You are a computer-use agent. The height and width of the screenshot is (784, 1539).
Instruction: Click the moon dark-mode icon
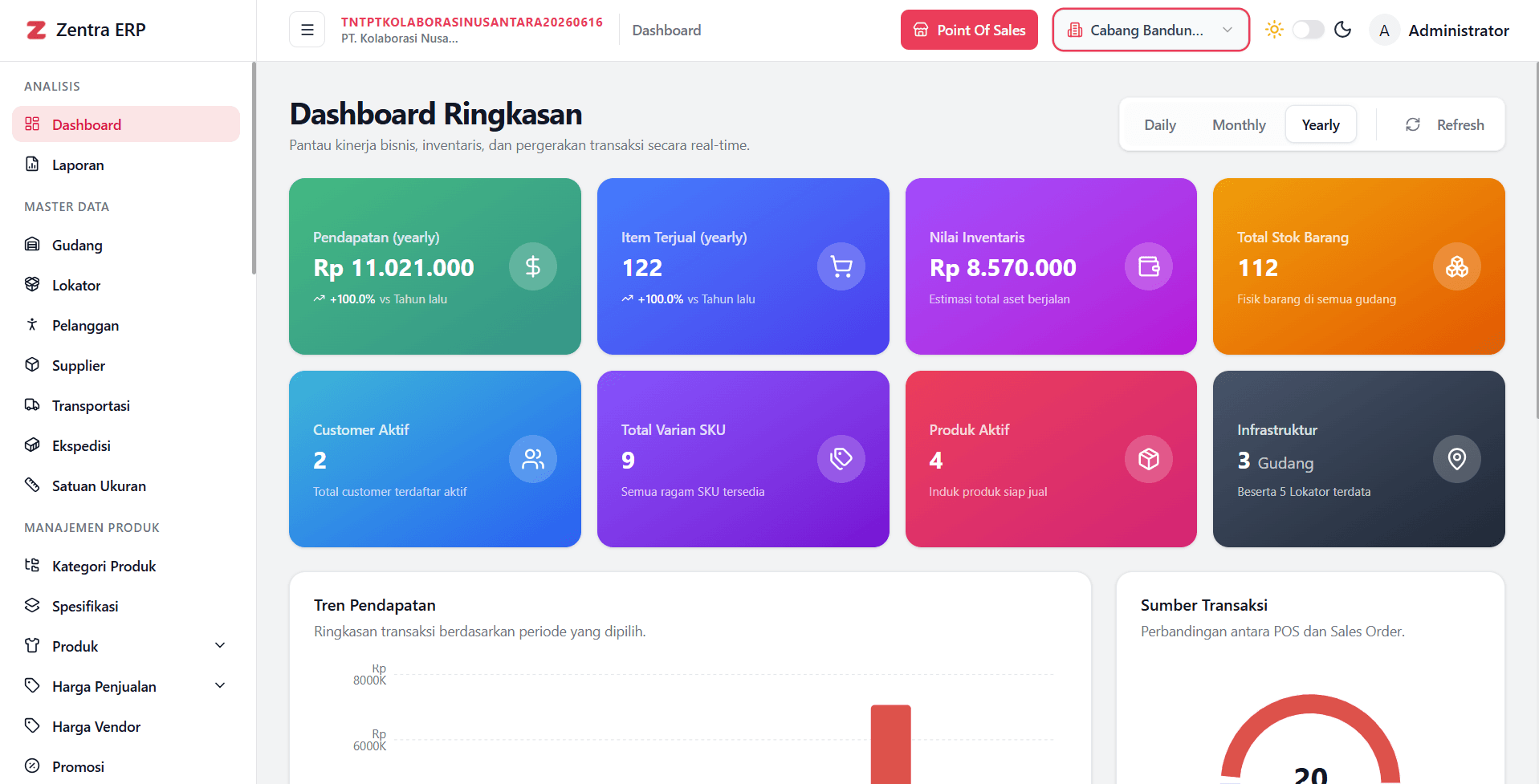1342,30
